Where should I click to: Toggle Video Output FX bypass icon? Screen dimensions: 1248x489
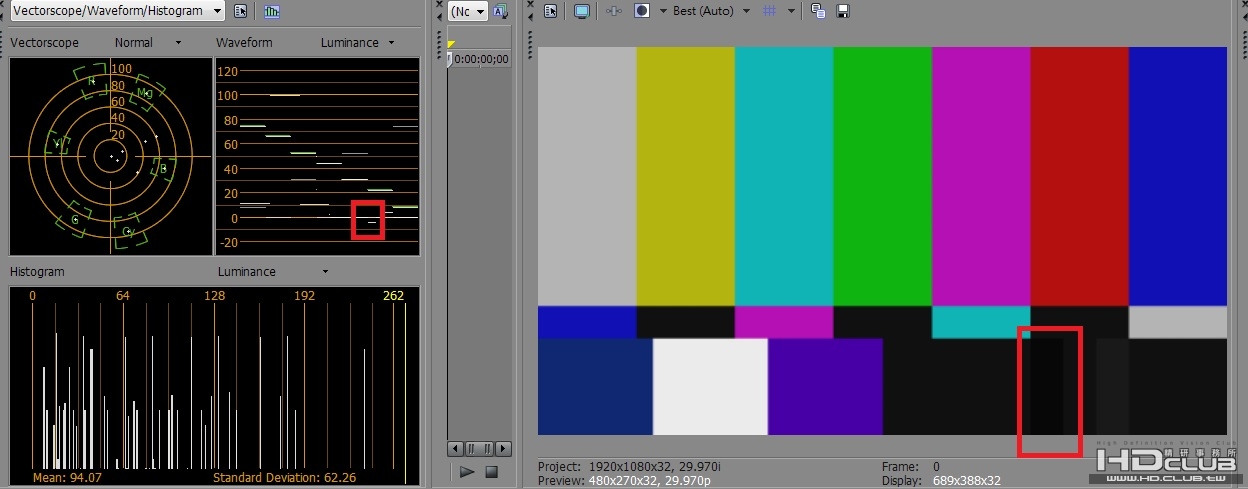(x=615, y=11)
